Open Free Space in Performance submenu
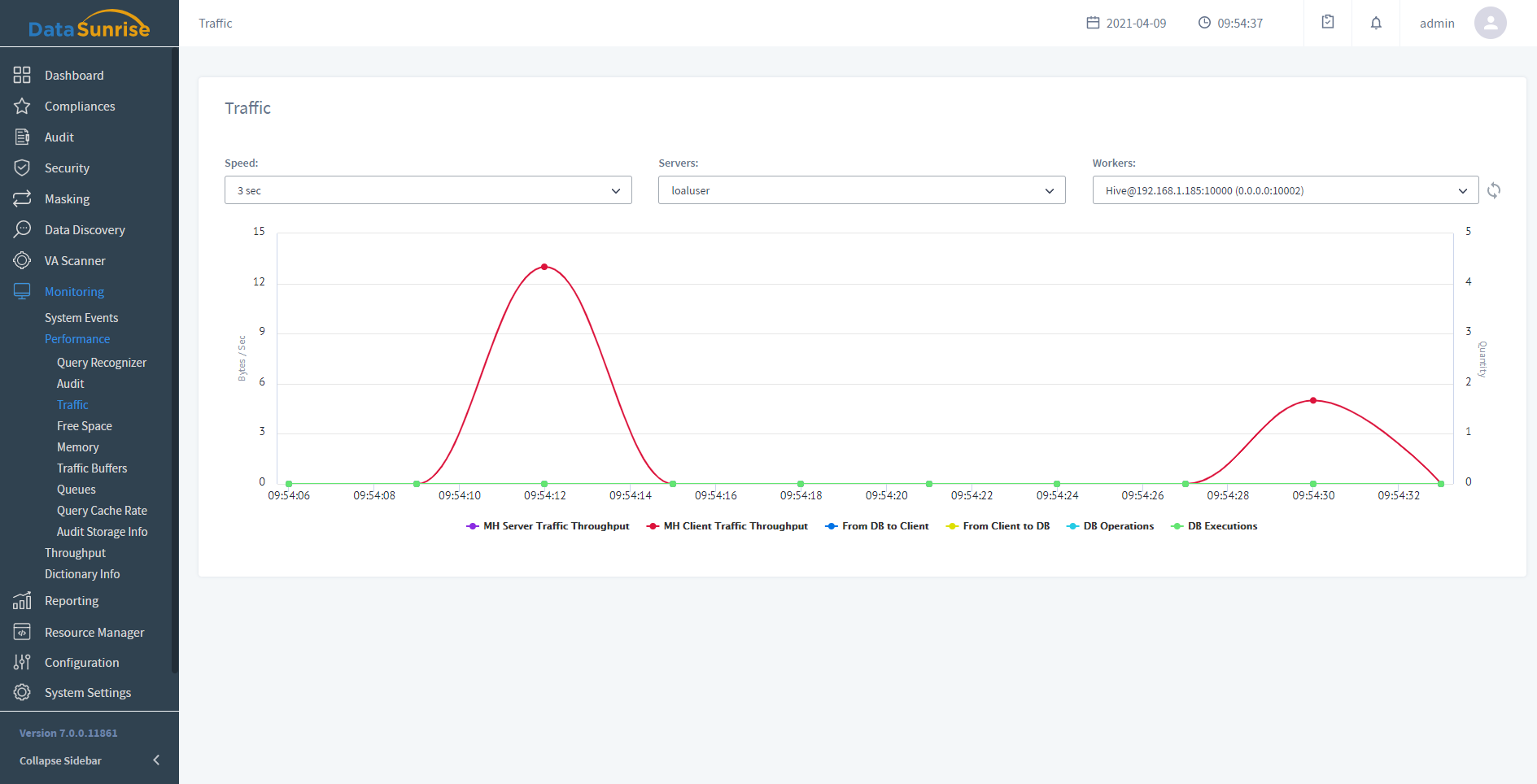This screenshot has height=784, width=1537. point(85,426)
